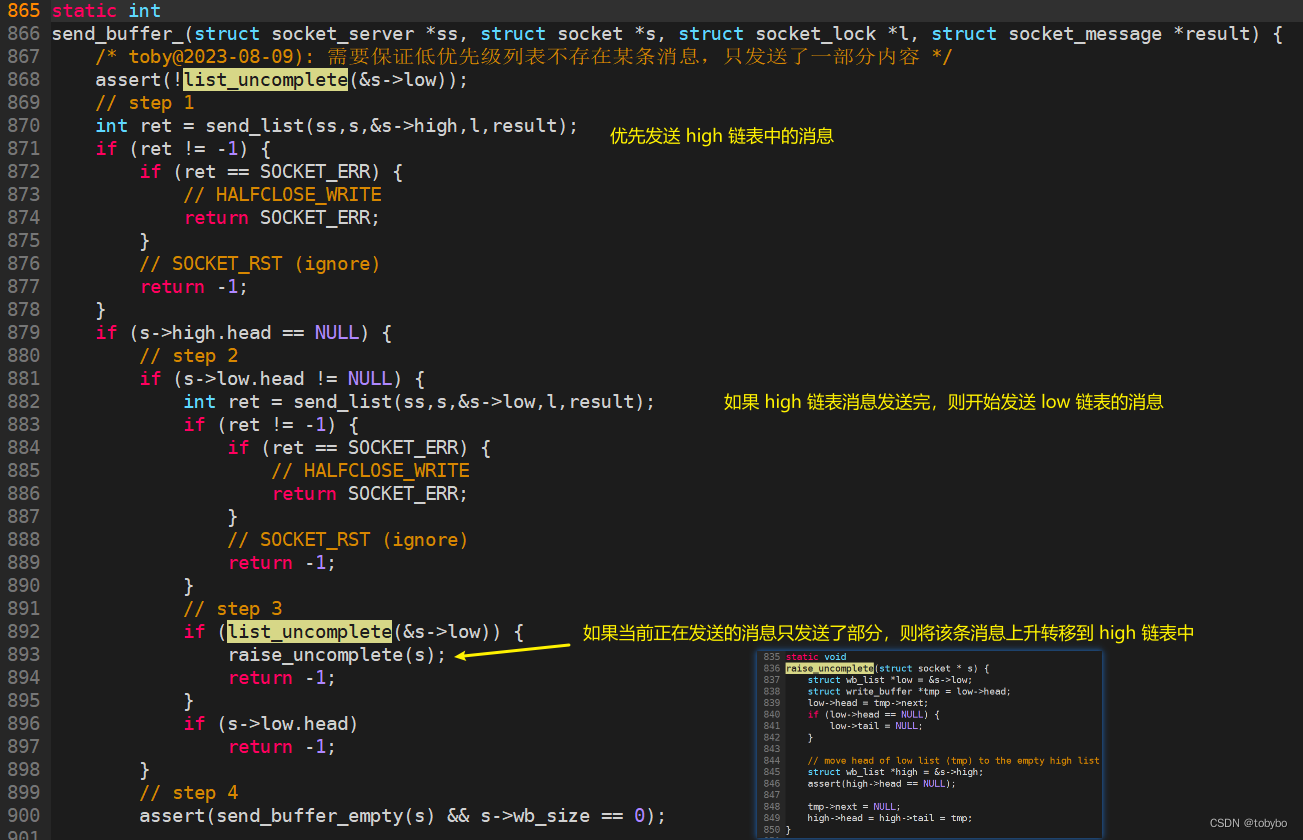Click 'struct socket_message *result' parameter

pyautogui.click(x=1092, y=34)
